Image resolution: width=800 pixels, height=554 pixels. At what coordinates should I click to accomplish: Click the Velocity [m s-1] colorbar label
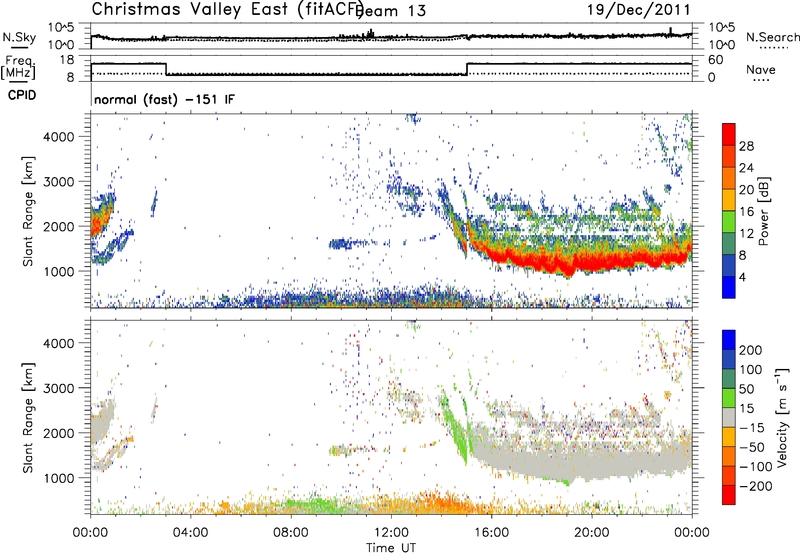[x=781, y=417]
